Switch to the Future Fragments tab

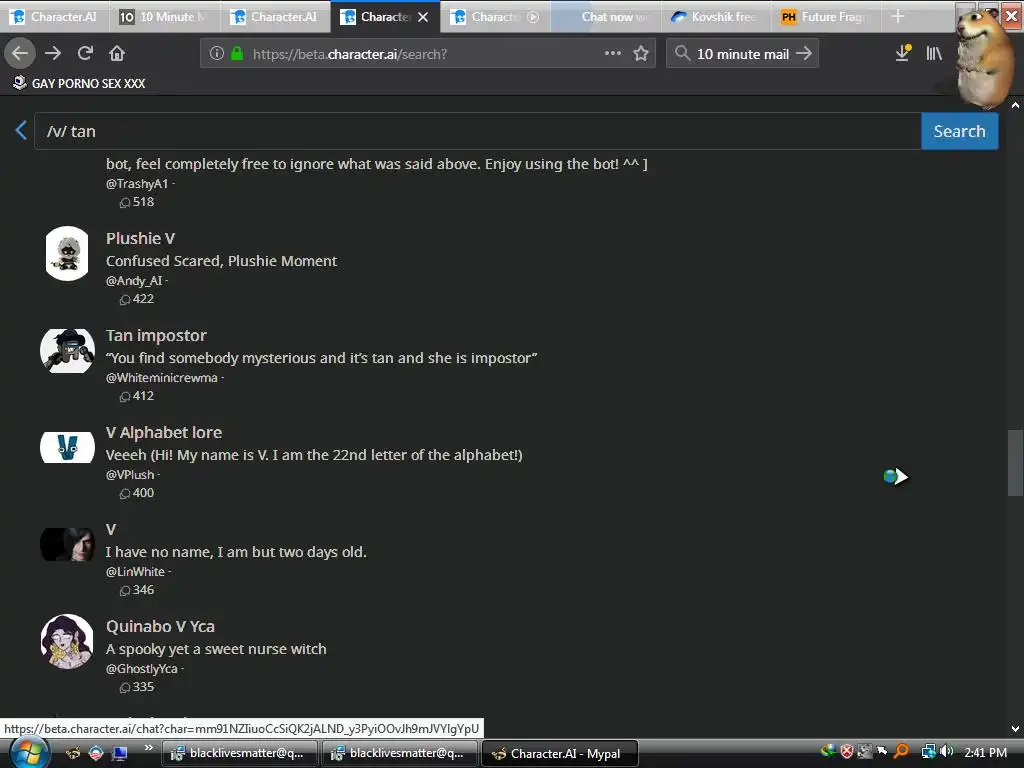826,17
